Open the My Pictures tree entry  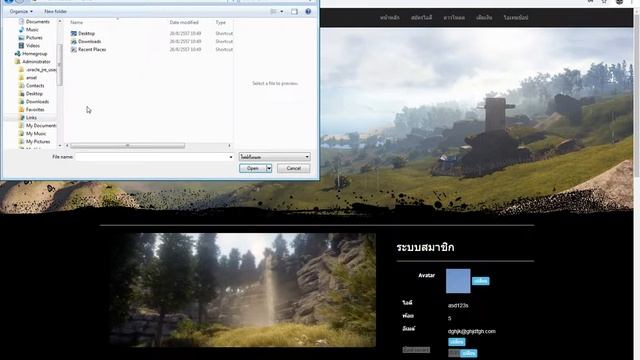tap(35, 142)
